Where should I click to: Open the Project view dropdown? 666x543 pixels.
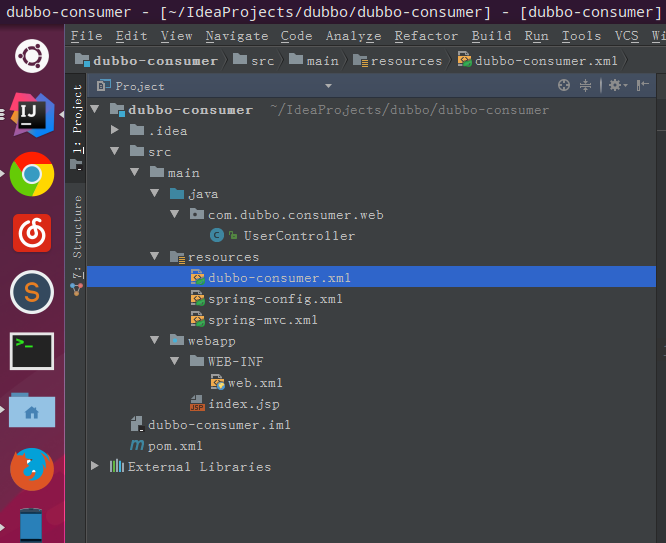[x=328, y=86]
